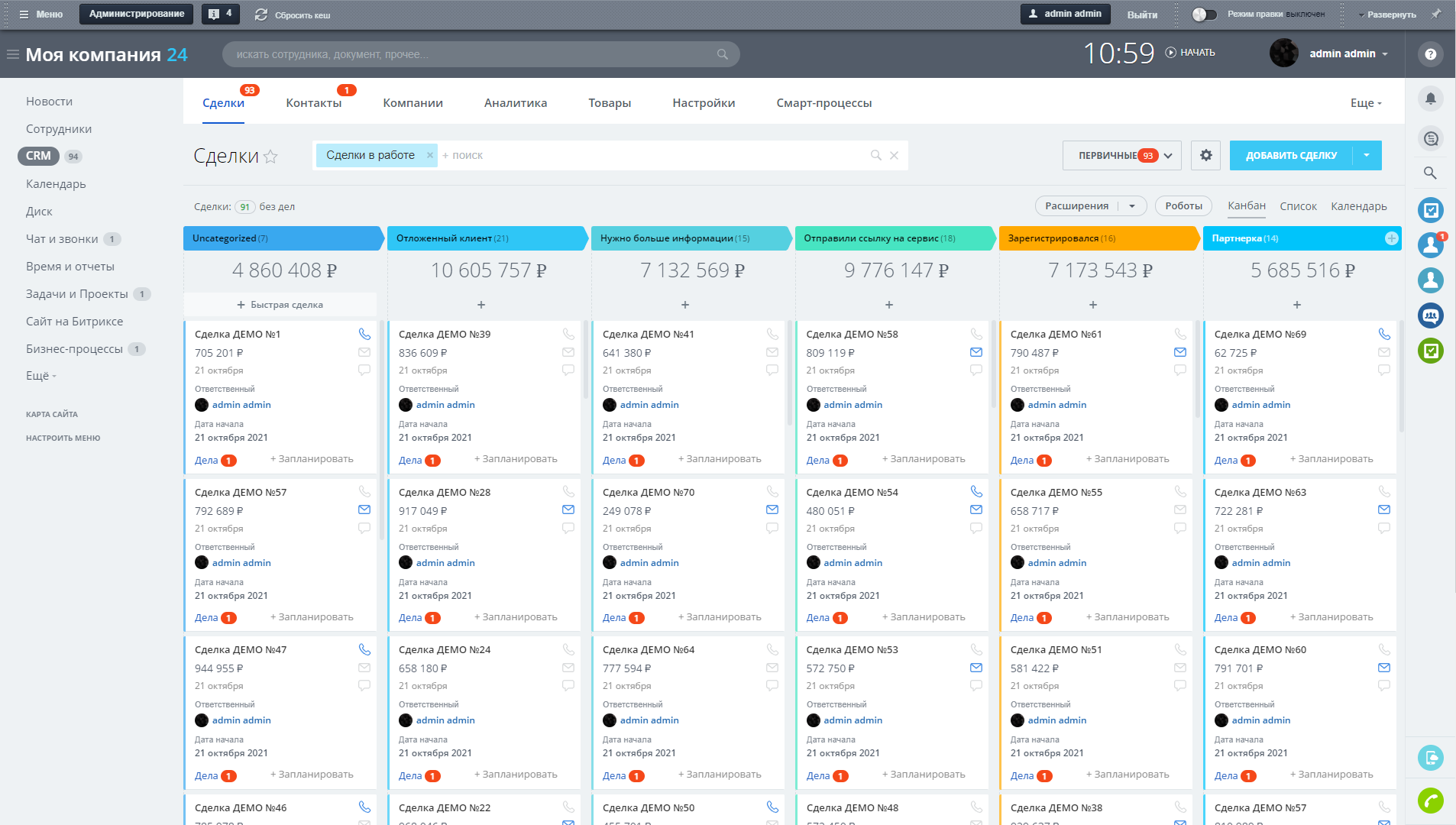Click the email icon on Сделка ДЕМО №63 card
Image resolution: width=1456 pixels, height=825 pixels.
point(1384,510)
